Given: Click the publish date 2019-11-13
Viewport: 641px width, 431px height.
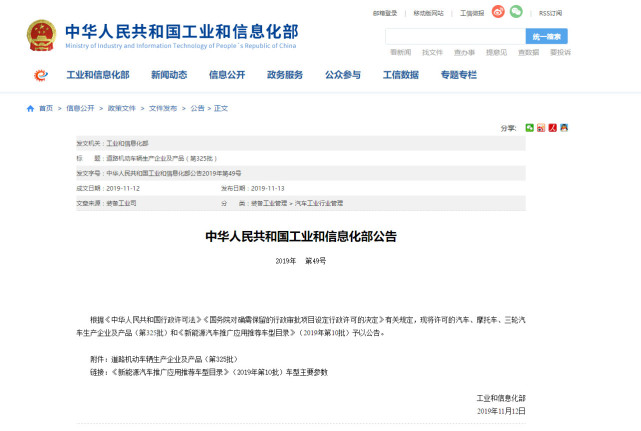Looking at the screenshot, I should pyautogui.click(x=268, y=189).
